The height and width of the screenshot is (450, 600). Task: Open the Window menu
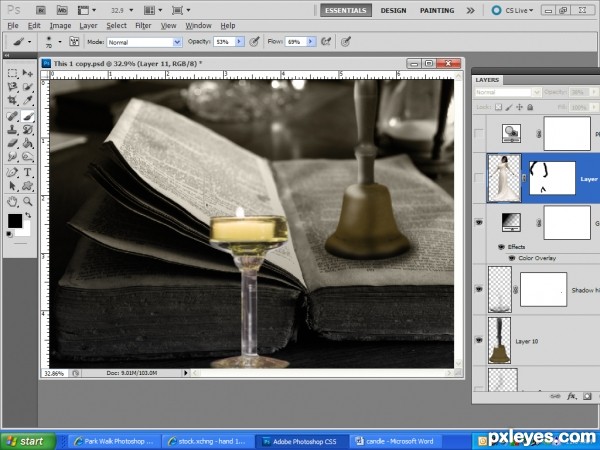click(198, 26)
